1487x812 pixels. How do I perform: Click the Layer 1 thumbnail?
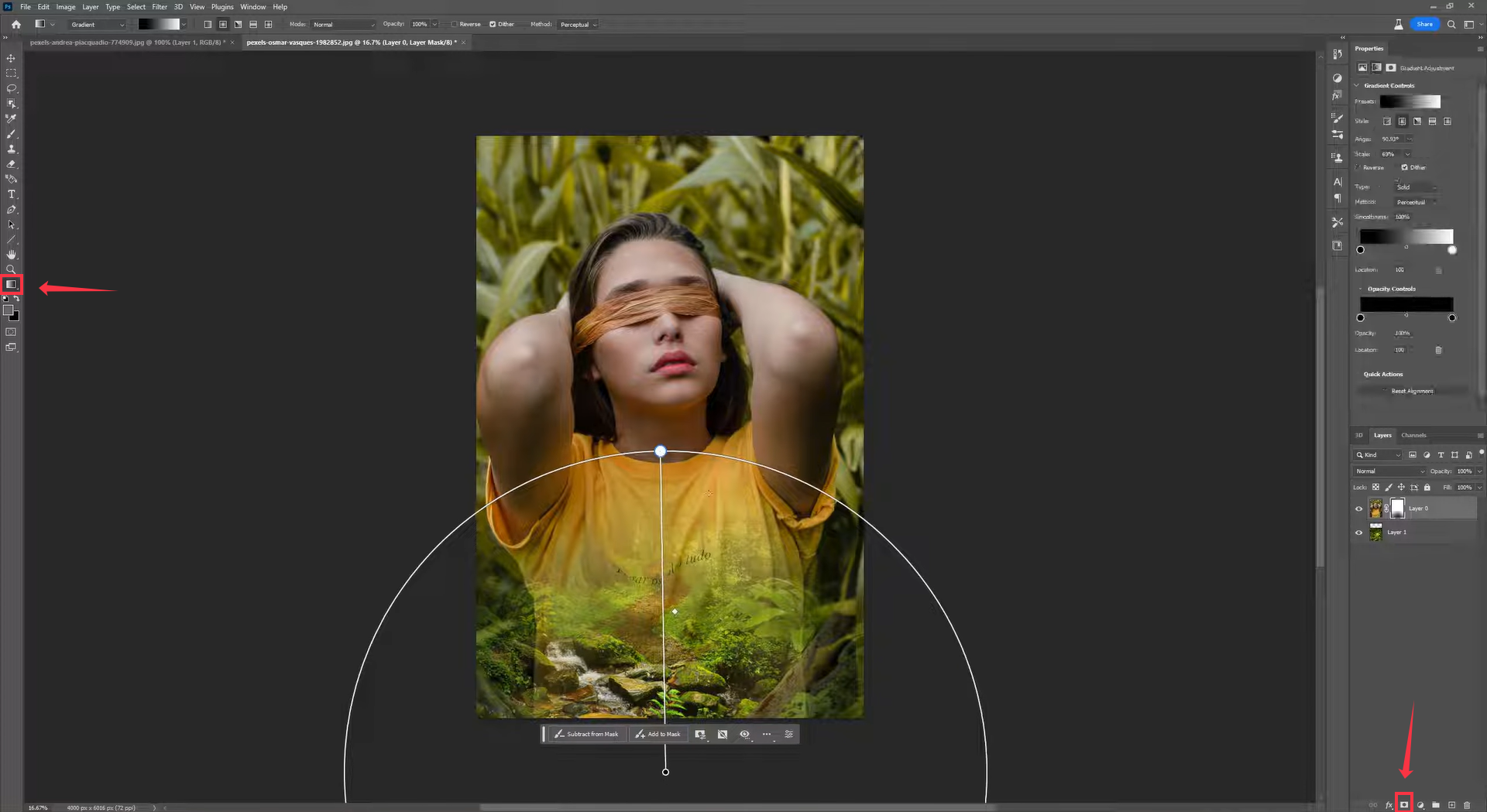[x=1376, y=533]
